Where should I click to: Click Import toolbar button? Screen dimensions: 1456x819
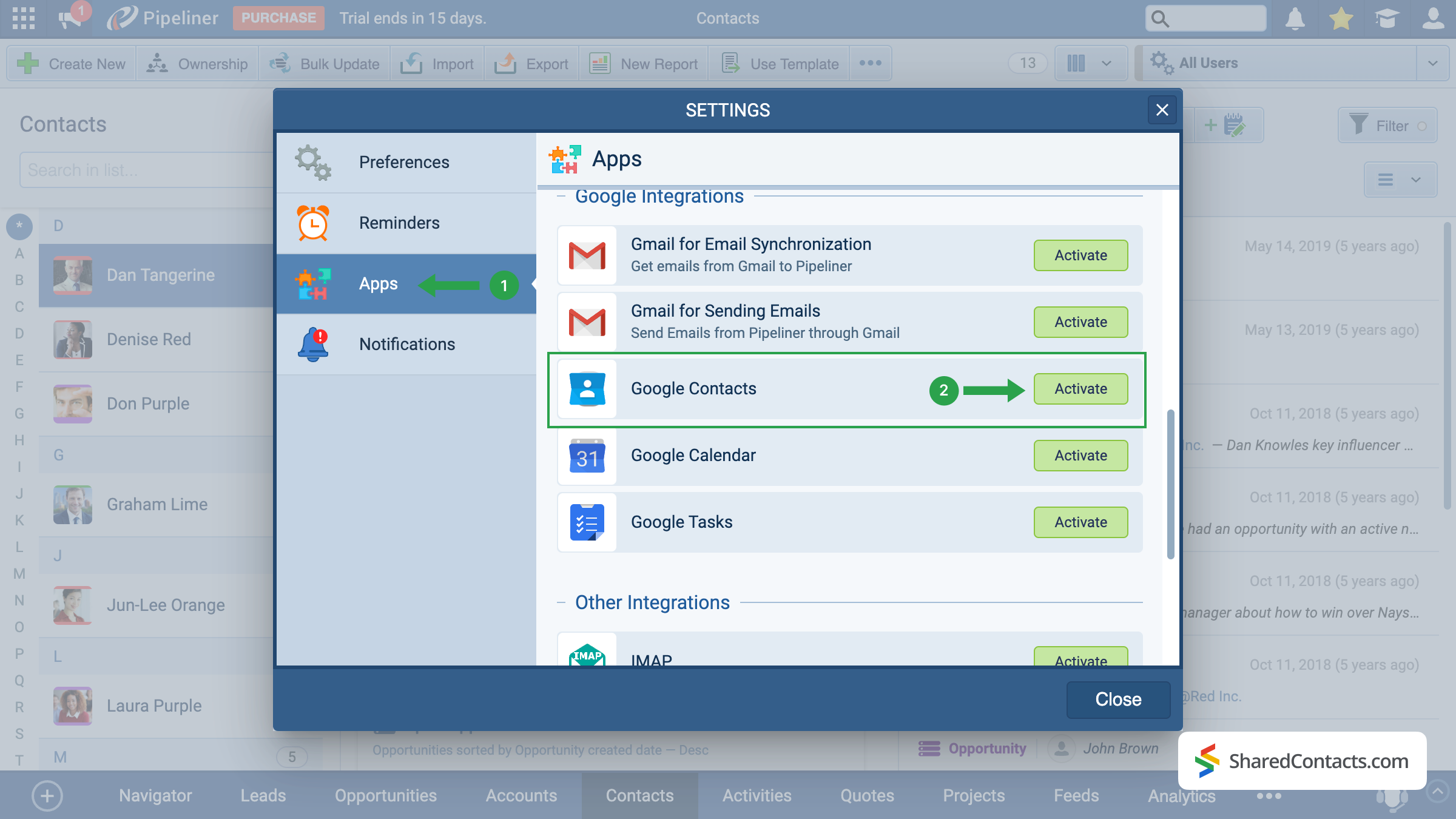coord(437,63)
